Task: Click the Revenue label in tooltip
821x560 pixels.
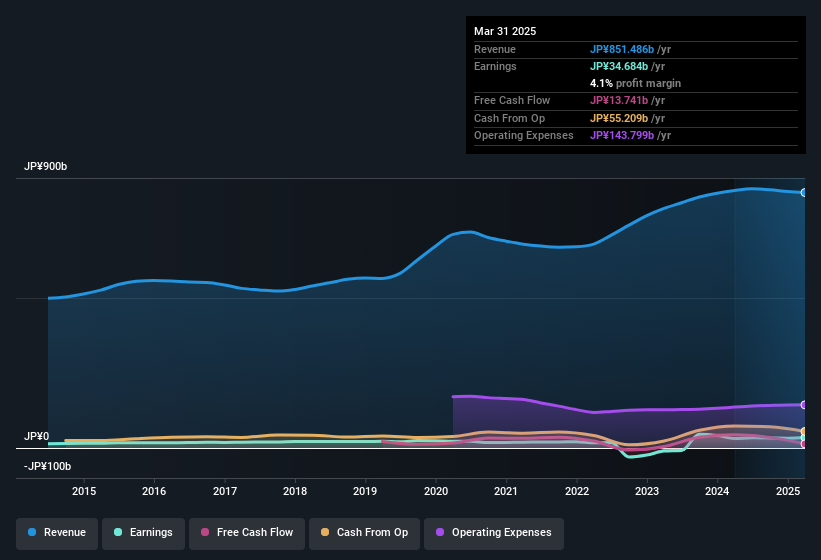Action: pyautogui.click(x=495, y=49)
